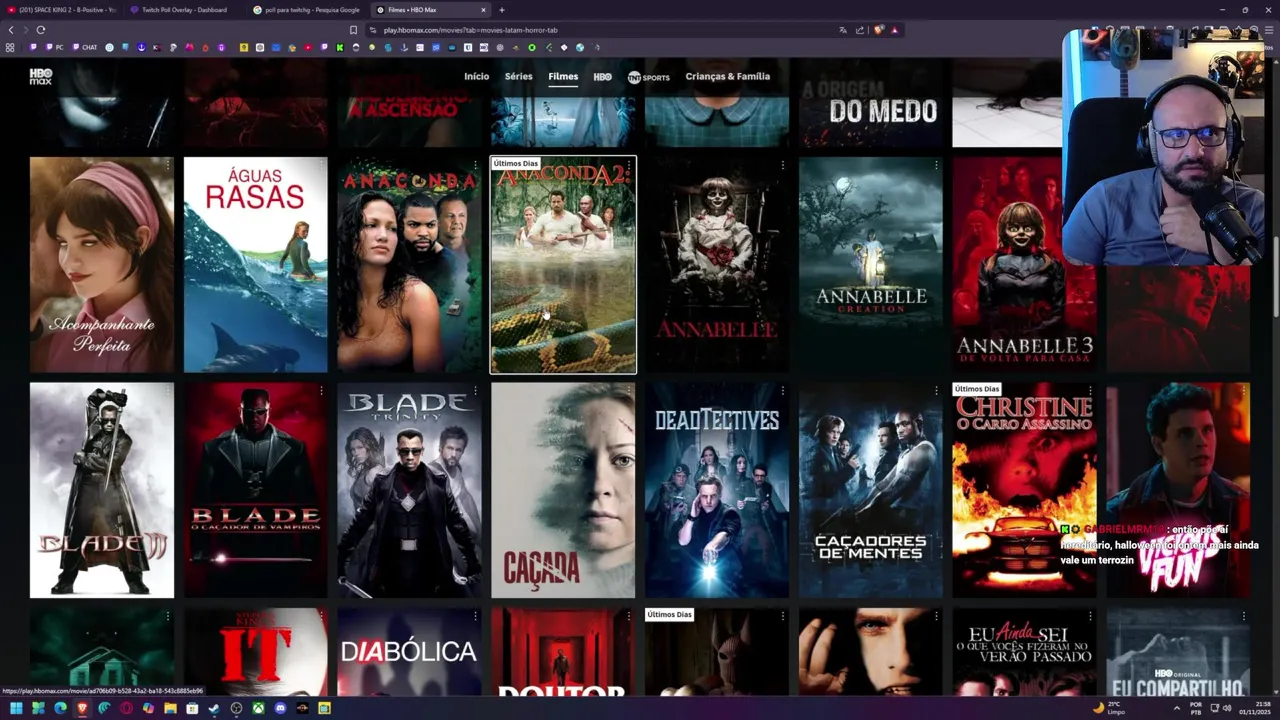Viewport: 1280px width, 720px height.
Task: Open three-dot menu on Annabelle Creation poster
Action: point(936,165)
